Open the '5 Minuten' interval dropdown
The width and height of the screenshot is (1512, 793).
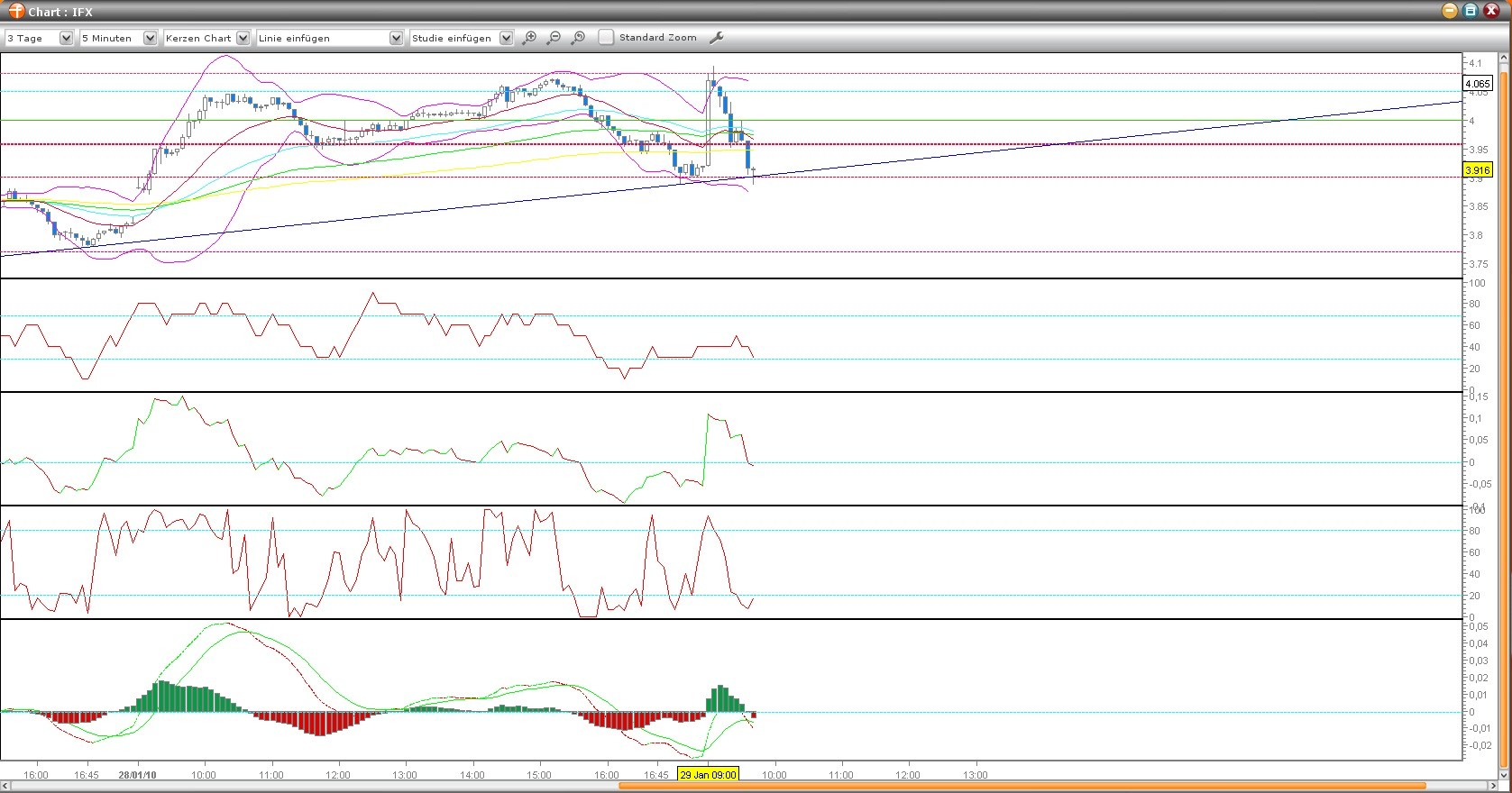coord(118,38)
